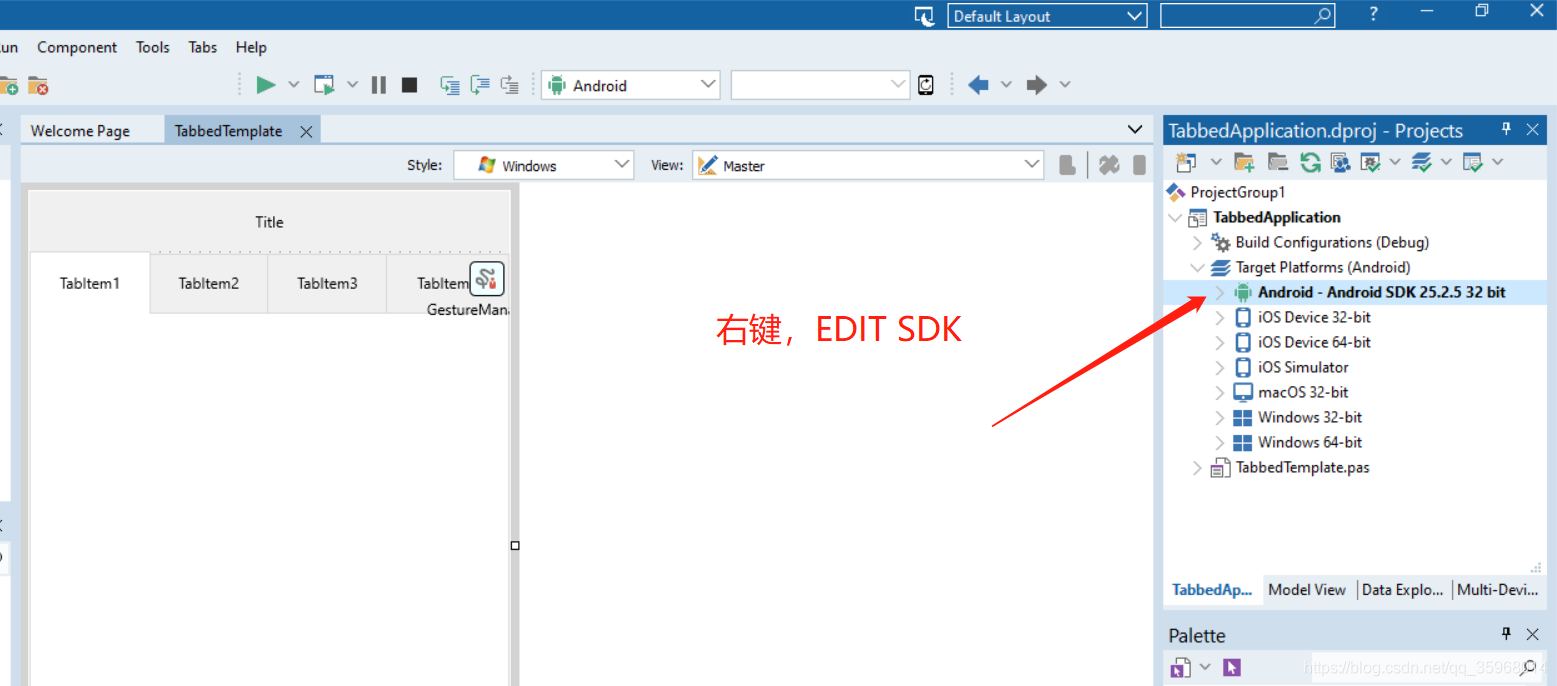Open the Component menu
This screenshot has height=686, width=1557.
[77, 47]
